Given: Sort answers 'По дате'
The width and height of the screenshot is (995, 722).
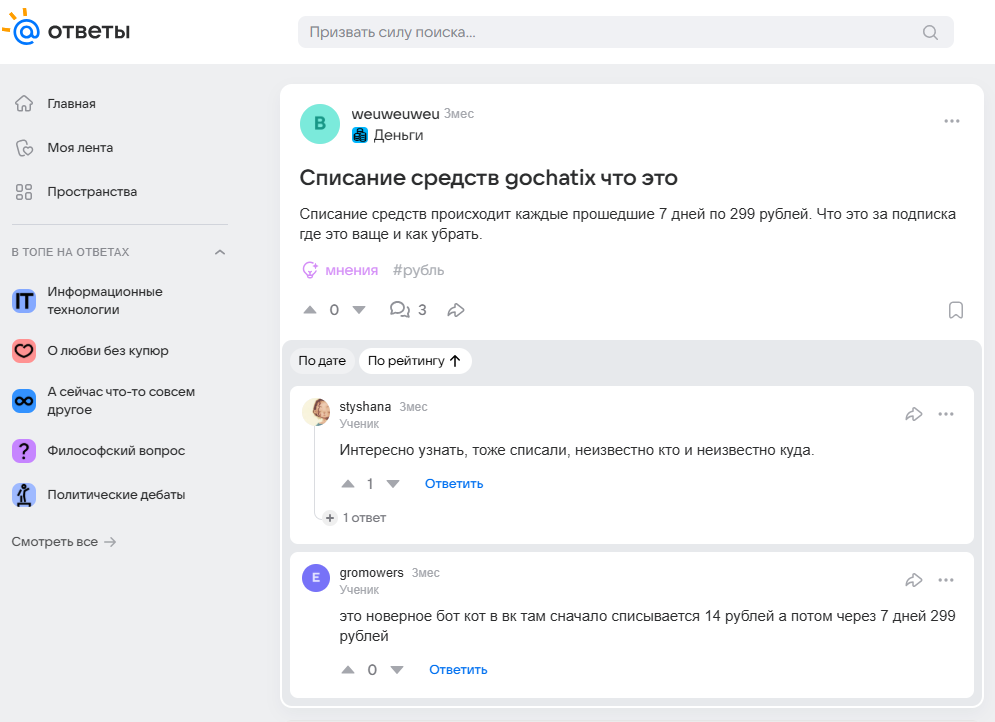Looking at the screenshot, I should (x=322, y=361).
